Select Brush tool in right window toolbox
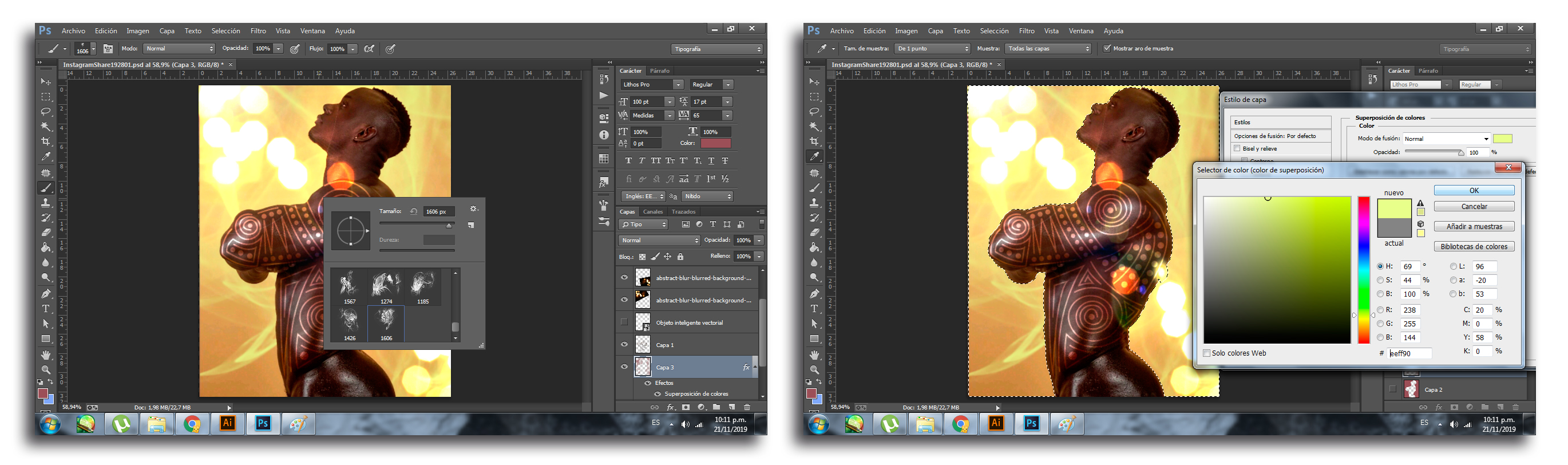 (814, 188)
